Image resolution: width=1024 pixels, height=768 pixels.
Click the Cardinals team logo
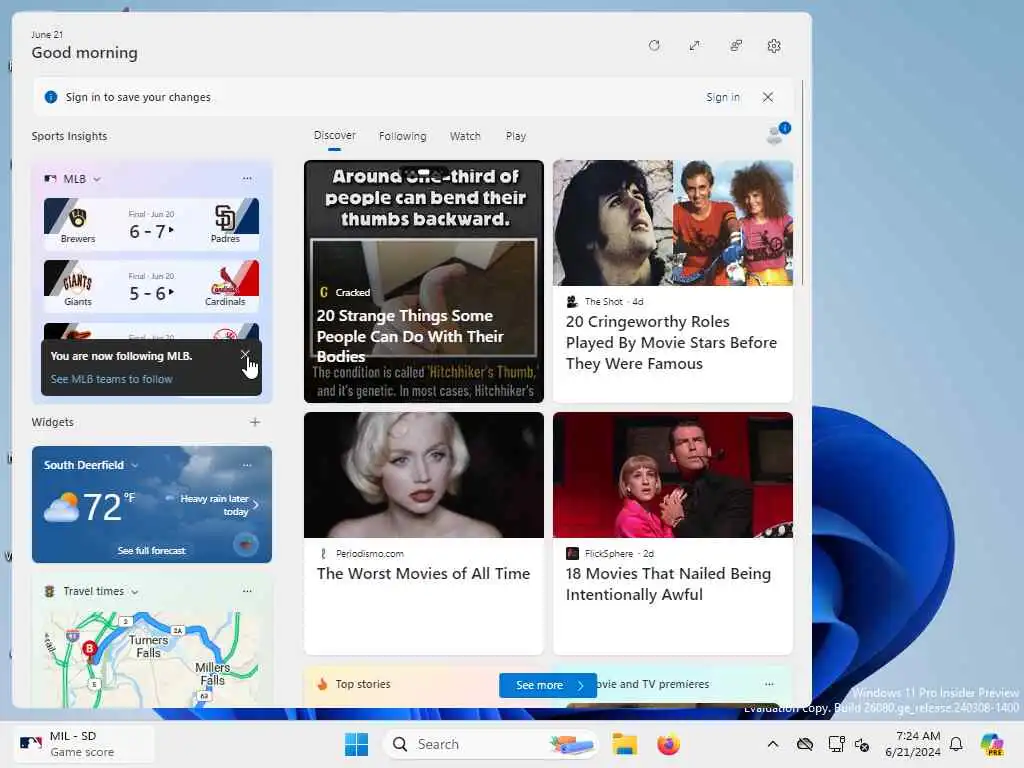tap(225, 281)
